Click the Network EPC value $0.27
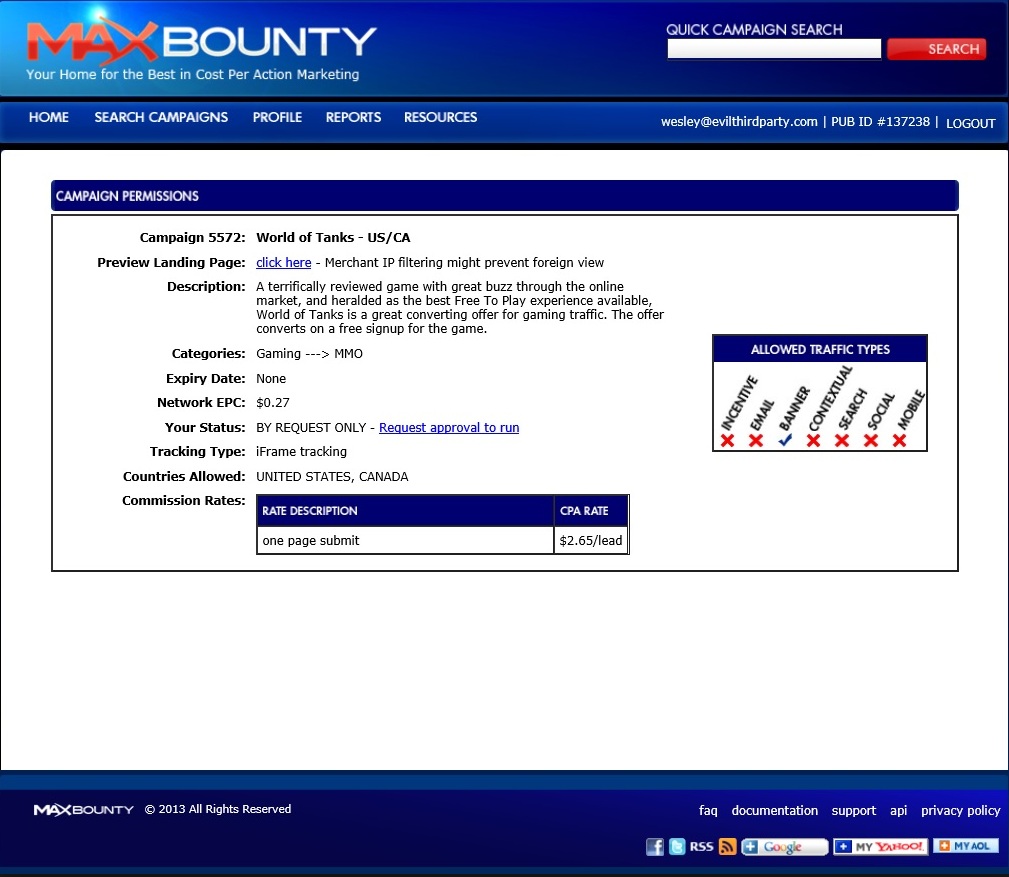The height and width of the screenshot is (877, 1009). [x=273, y=403]
